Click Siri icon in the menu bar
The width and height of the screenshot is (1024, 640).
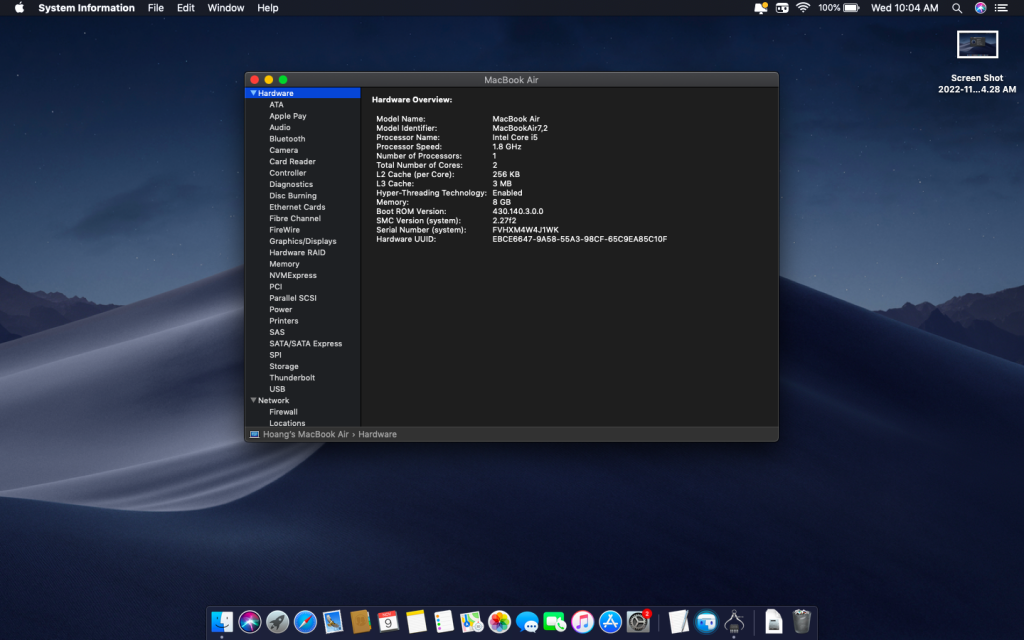pyautogui.click(x=980, y=8)
